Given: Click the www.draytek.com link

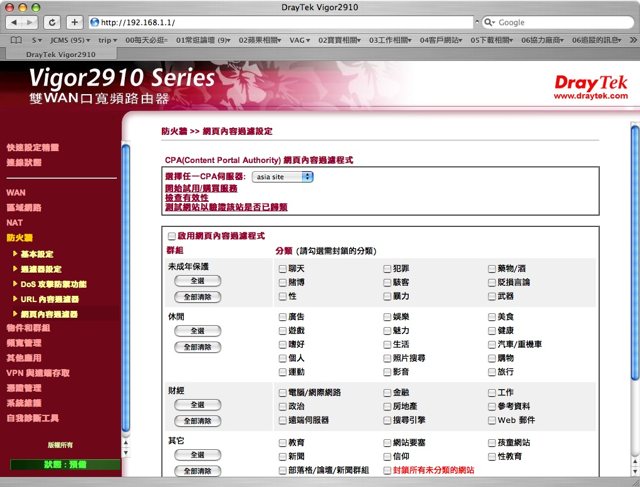Looking at the screenshot, I should pos(591,96).
